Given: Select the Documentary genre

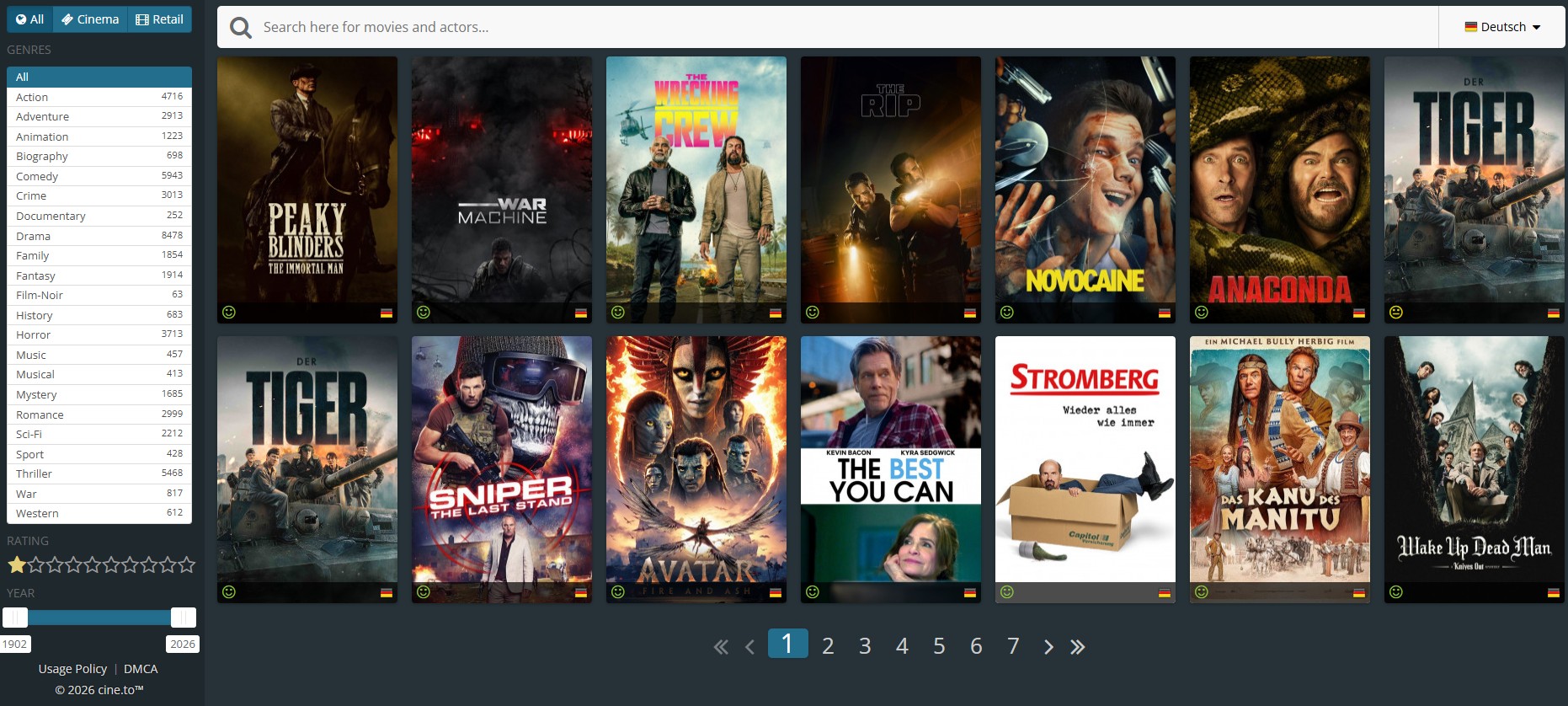Looking at the screenshot, I should click(99, 216).
